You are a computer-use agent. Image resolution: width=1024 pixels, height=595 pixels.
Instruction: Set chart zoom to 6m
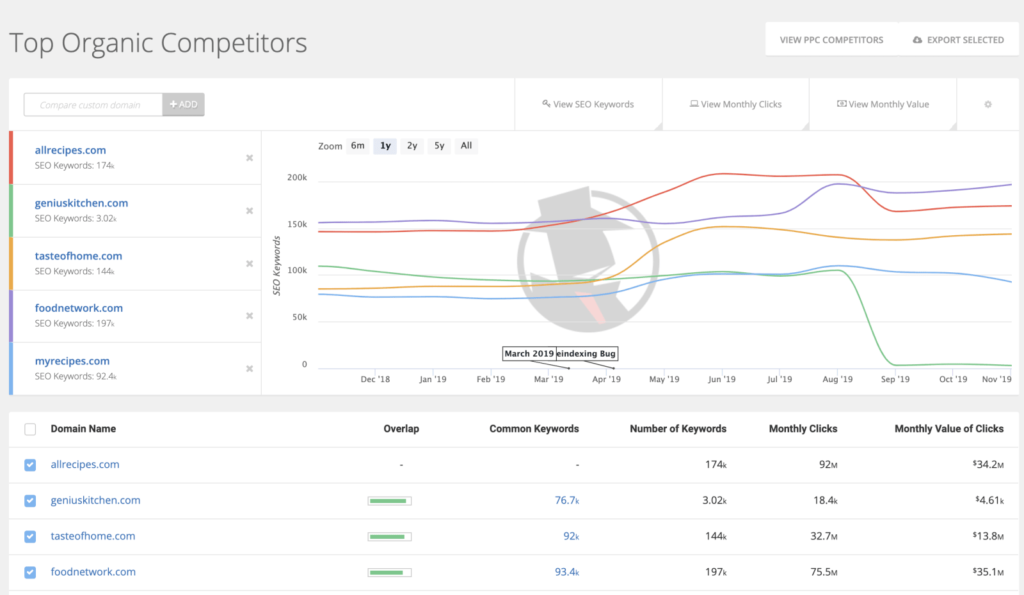(x=358, y=146)
